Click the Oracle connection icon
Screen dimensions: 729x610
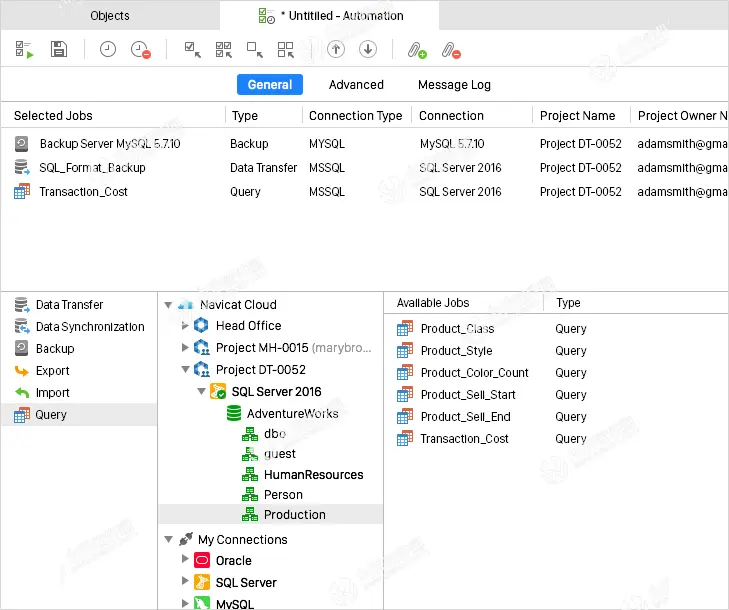(202, 560)
